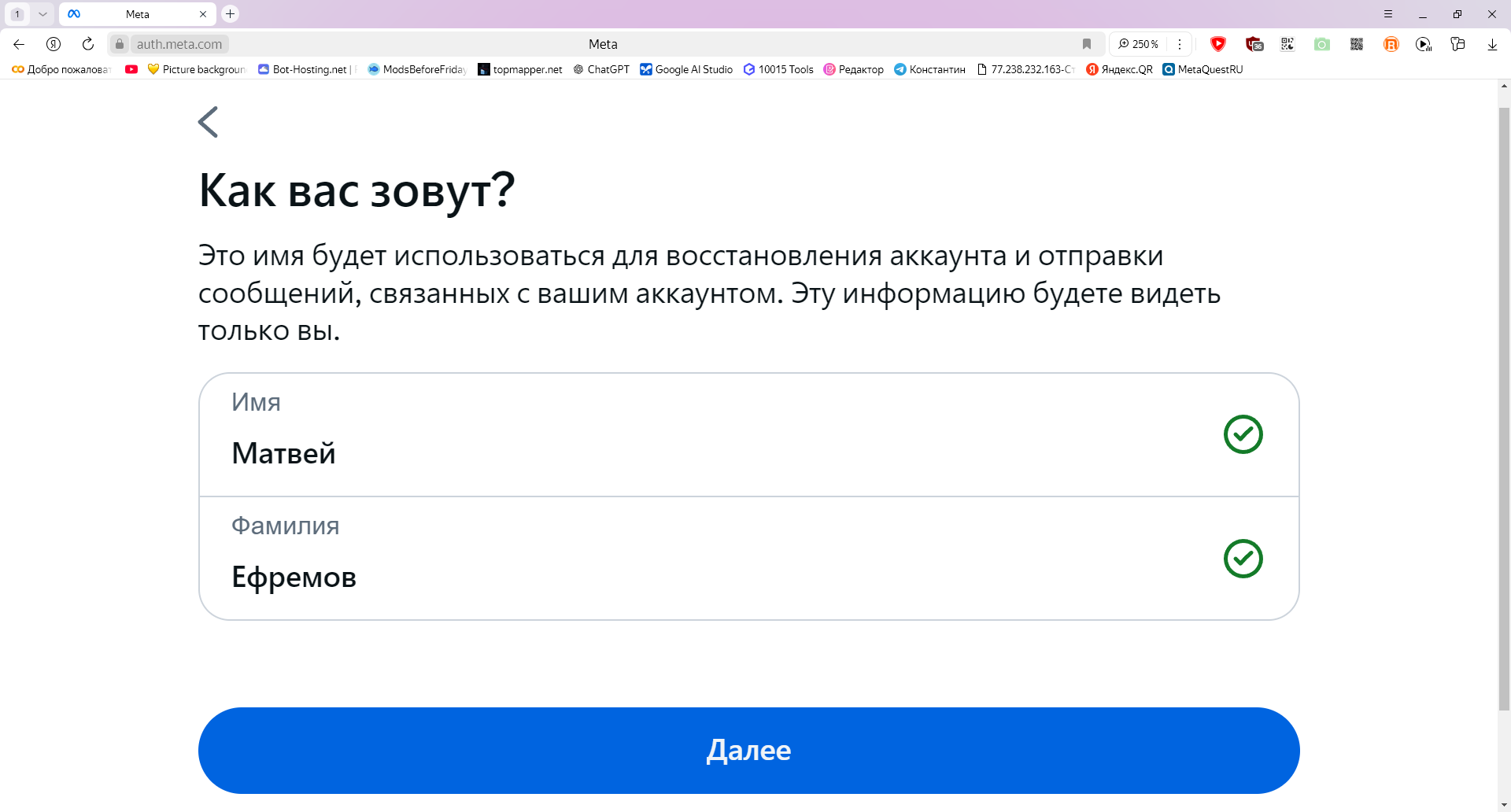Open the green screenshot capture extension
1511x812 pixels.
[x=1321, y=44]
